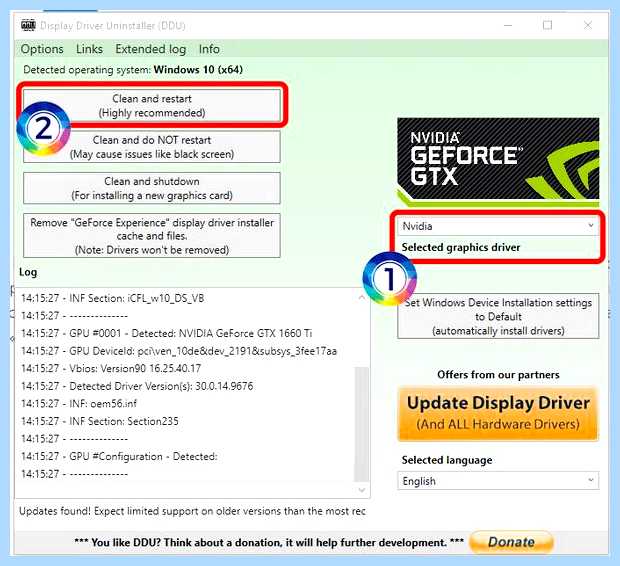Click the 'Updates found!' status message

click(192, 511)
